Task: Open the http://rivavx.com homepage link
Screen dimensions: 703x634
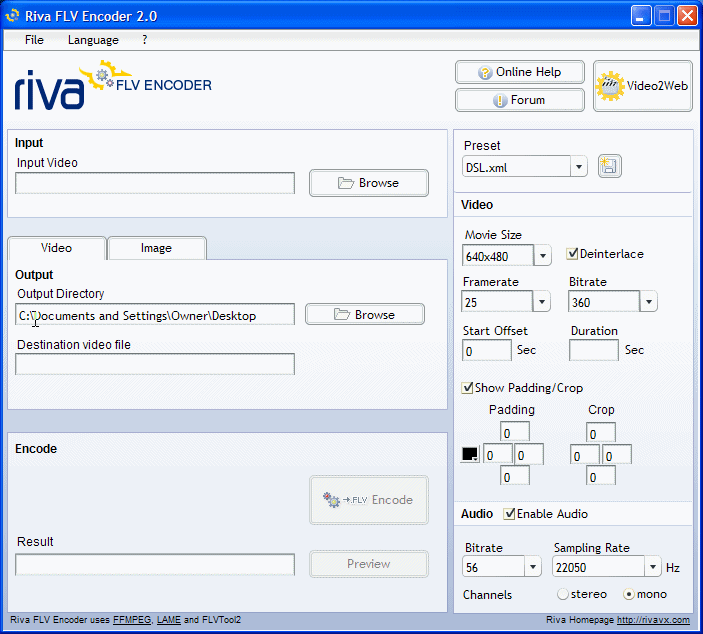Action: [653, 620]
